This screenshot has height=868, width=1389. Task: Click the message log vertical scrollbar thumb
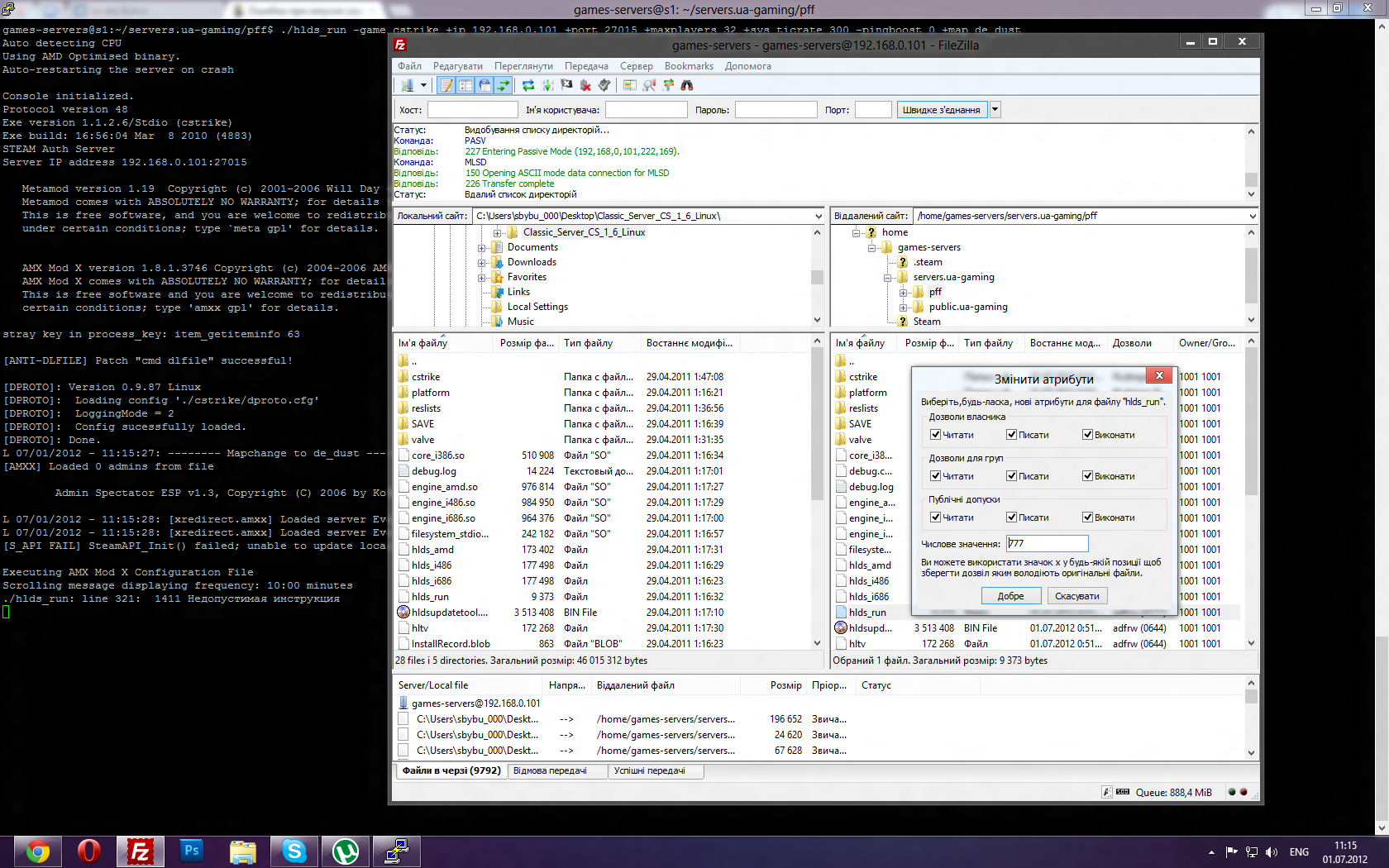(1251, 179)
